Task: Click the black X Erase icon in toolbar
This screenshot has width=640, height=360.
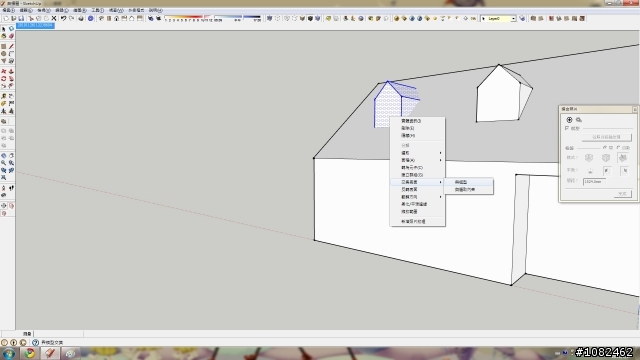Action: [x=54, y=18]
